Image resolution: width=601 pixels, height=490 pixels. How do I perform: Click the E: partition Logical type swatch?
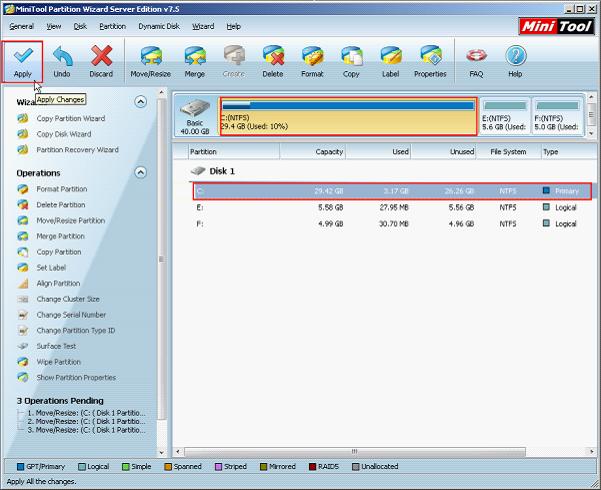coord(546,207)
